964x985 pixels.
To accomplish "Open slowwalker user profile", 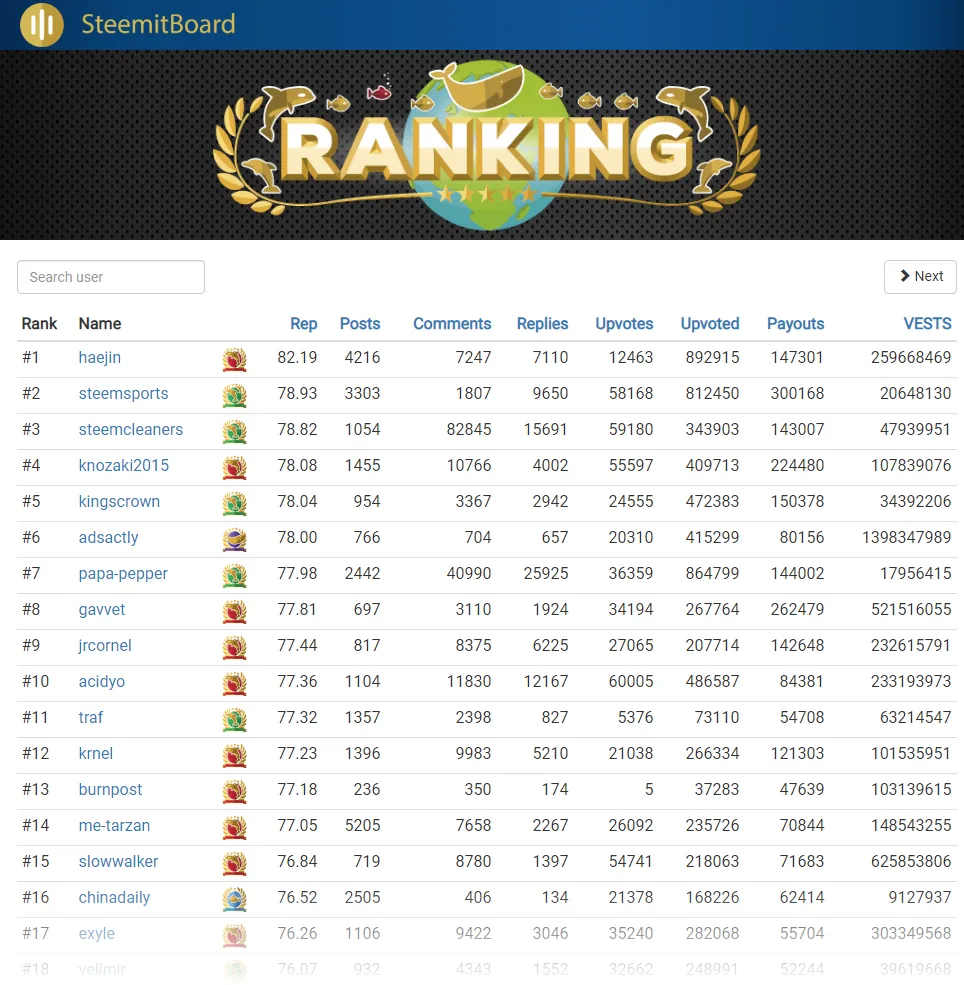I will point(118,861).
